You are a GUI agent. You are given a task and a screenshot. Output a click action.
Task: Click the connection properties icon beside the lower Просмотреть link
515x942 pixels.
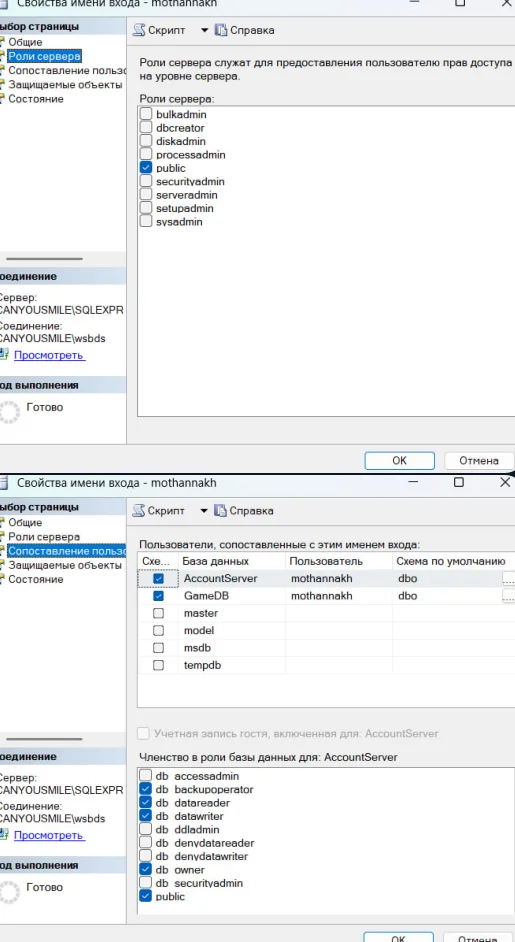pyautogui.click(x=4, y=835)
